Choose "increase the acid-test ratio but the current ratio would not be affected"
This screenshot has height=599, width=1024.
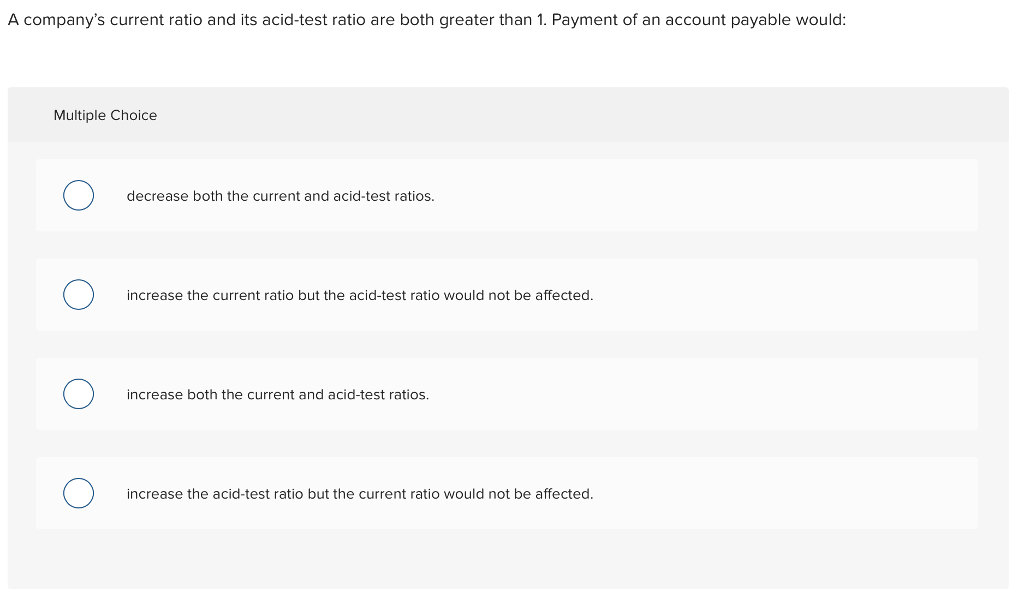coord(359,493)
